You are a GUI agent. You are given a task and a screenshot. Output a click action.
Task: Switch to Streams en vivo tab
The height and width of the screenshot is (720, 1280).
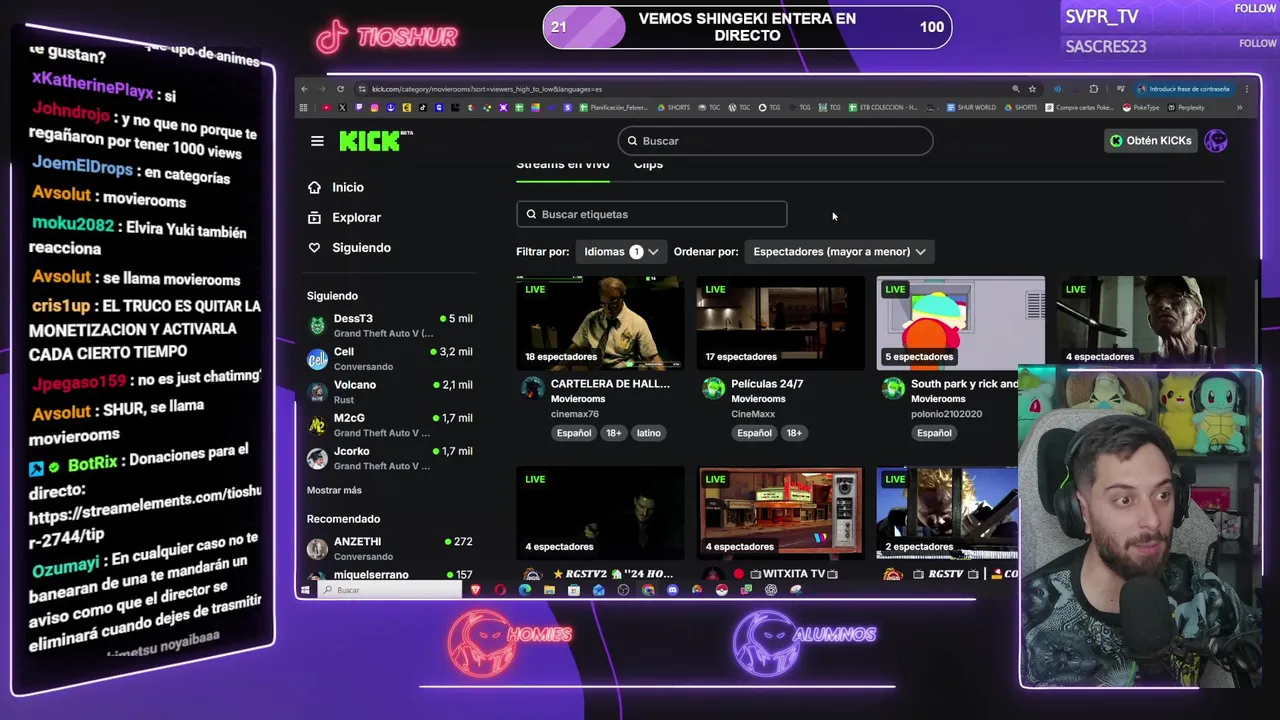pos(562,165)
